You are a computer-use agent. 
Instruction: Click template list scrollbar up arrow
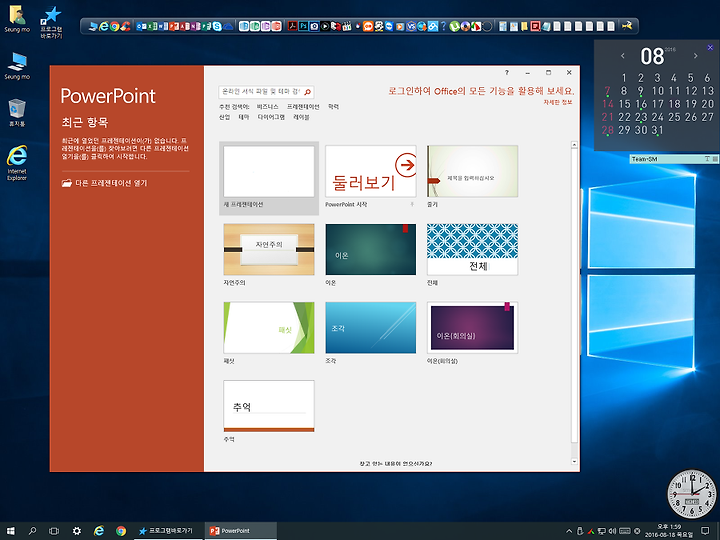tap(574, 145)
